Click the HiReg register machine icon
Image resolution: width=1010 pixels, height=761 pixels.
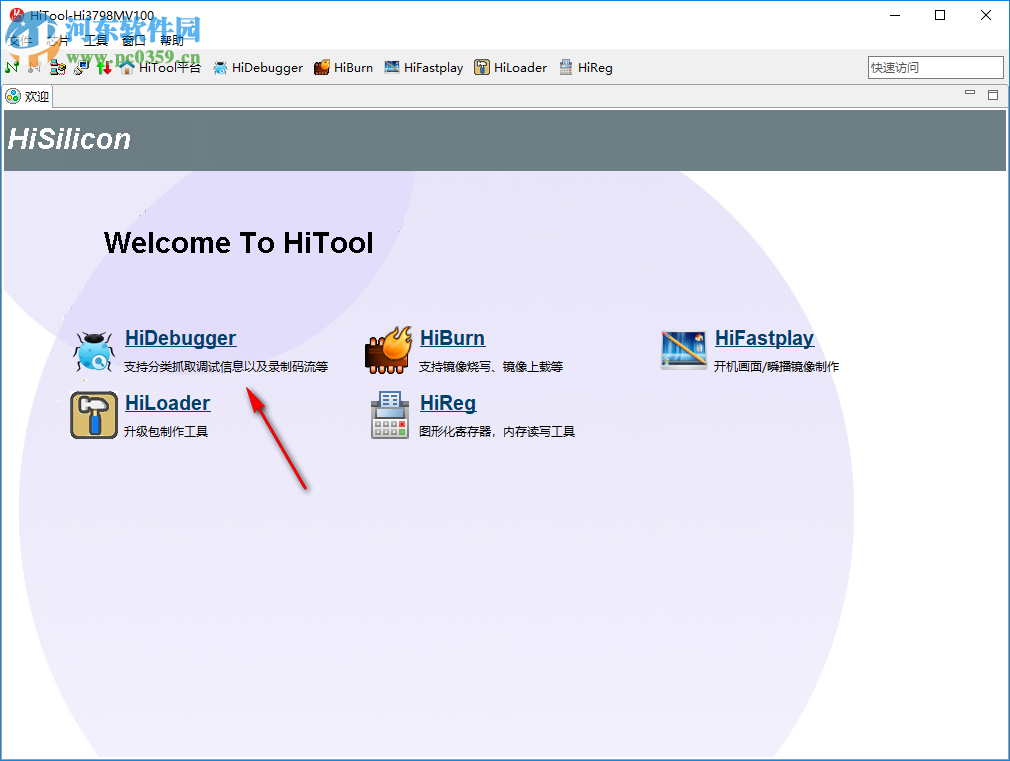tap(390, 415)
